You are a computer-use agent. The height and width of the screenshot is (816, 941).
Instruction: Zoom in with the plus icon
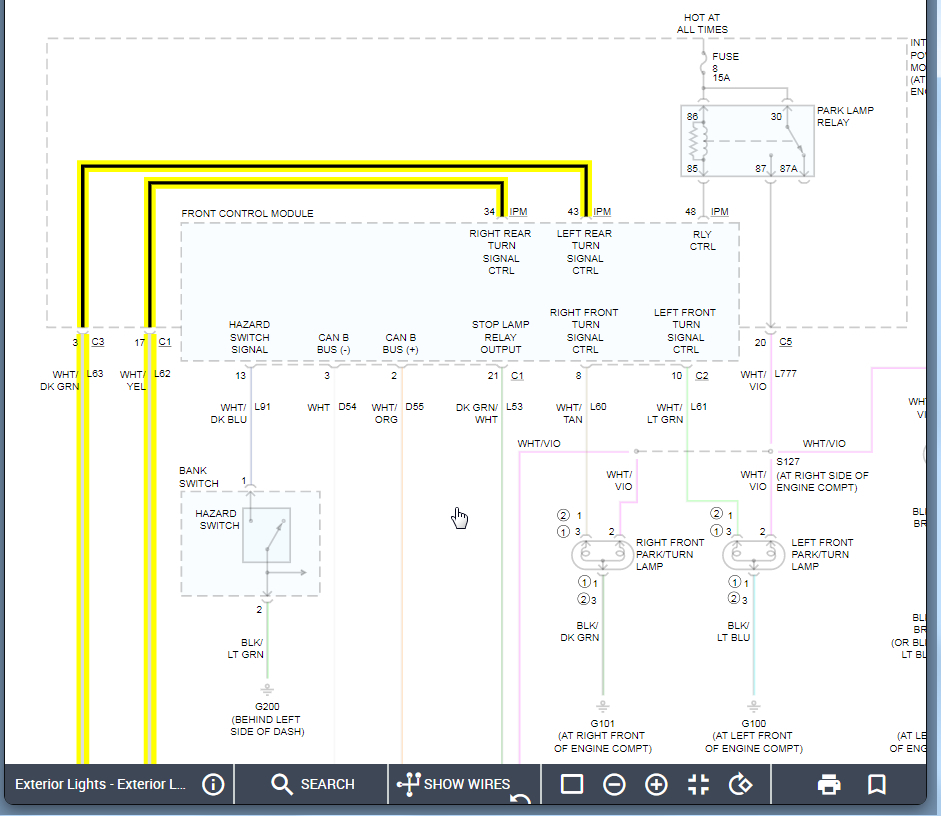pyautogui.click(x=656, y=784)
